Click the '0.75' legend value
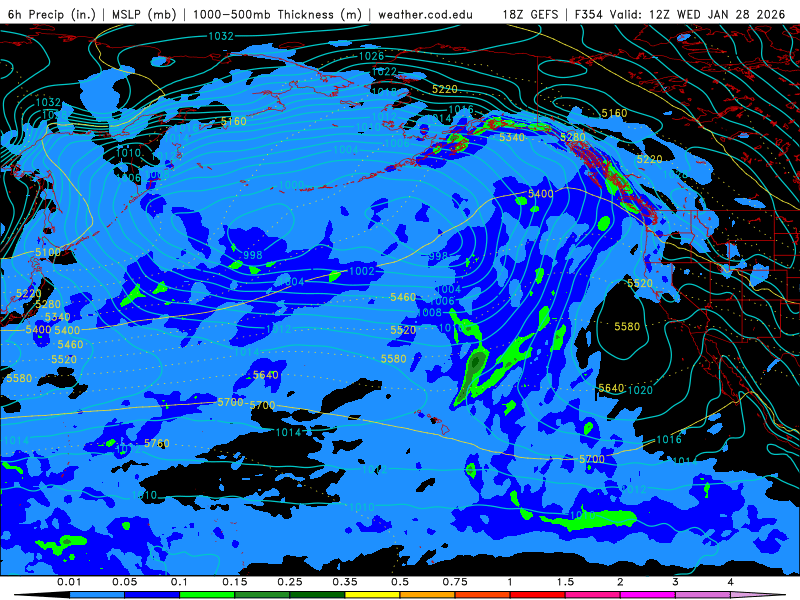The image size is (800, 600). point(455,582)
